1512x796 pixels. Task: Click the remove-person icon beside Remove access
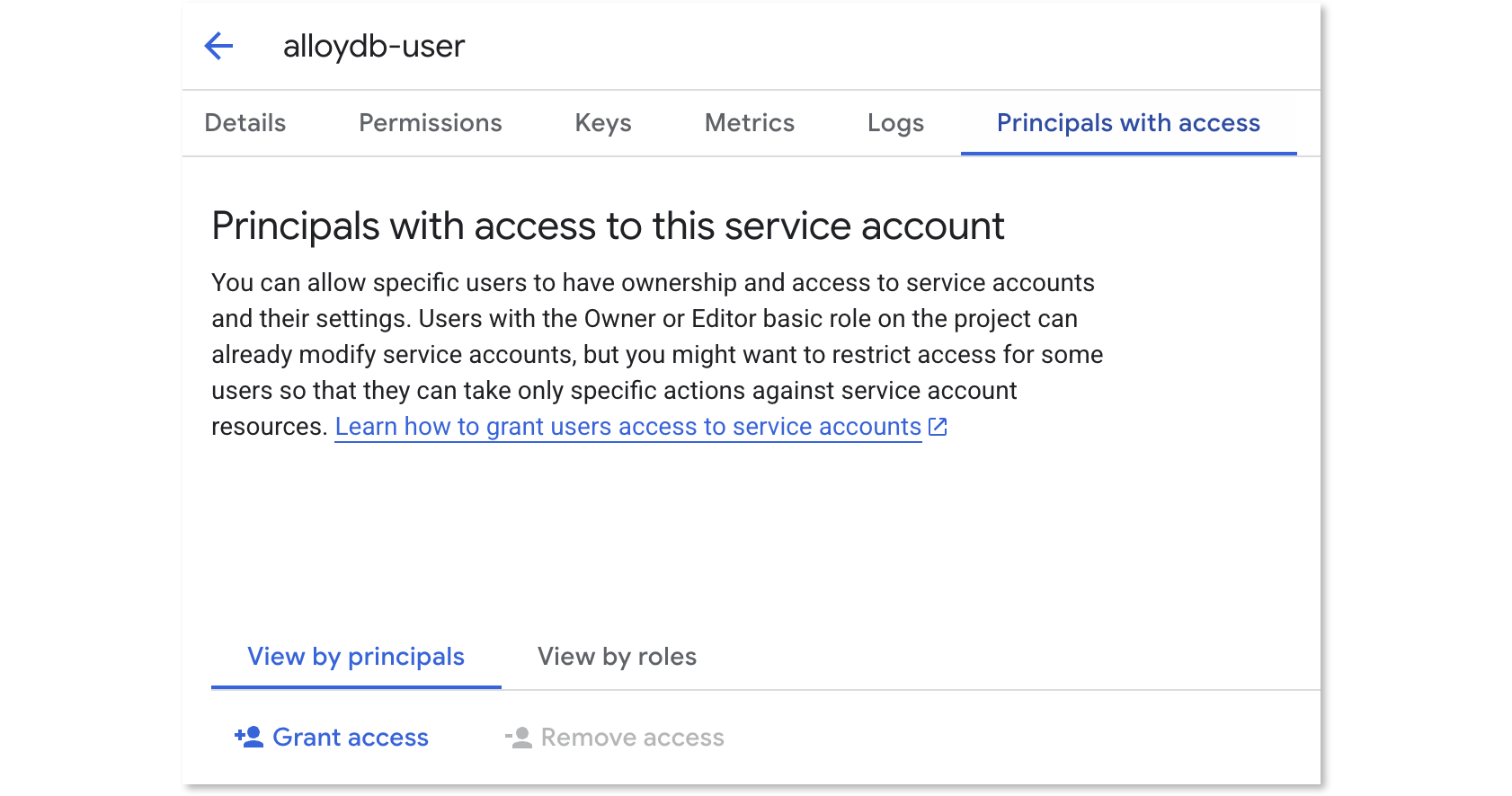pos(519,738)
